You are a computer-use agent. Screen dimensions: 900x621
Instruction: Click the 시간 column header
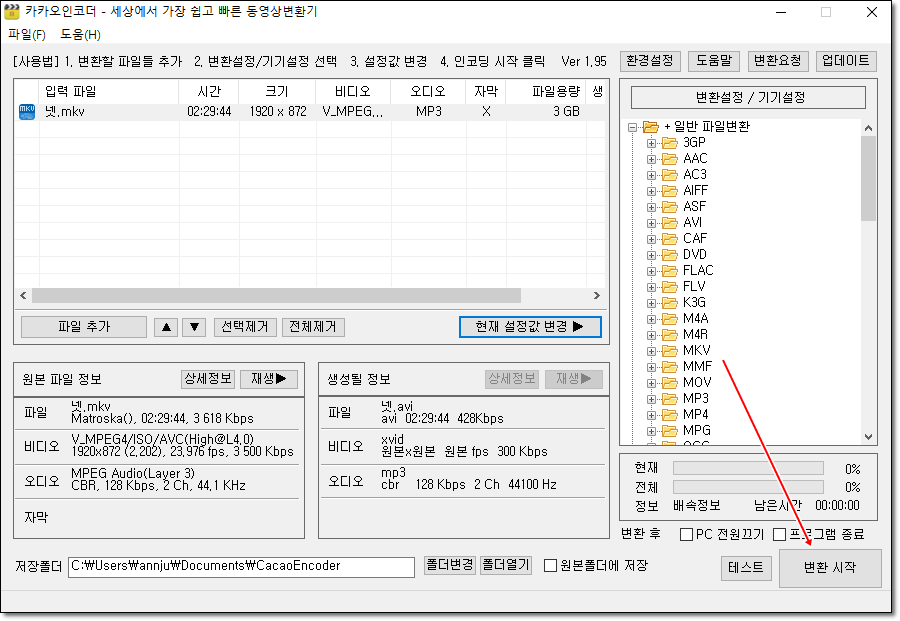(209, 92)
